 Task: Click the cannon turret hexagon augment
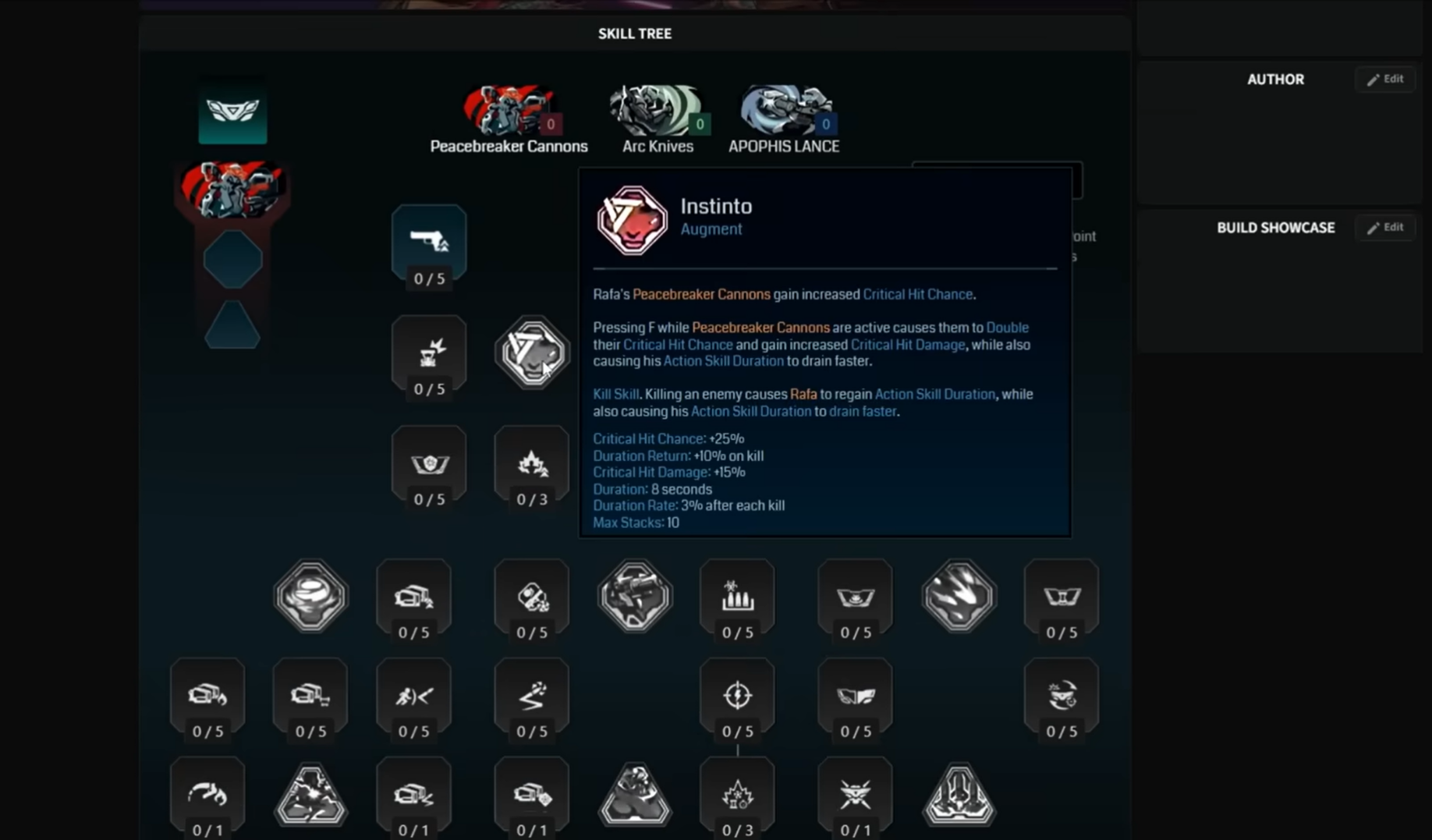coord(634,596)
